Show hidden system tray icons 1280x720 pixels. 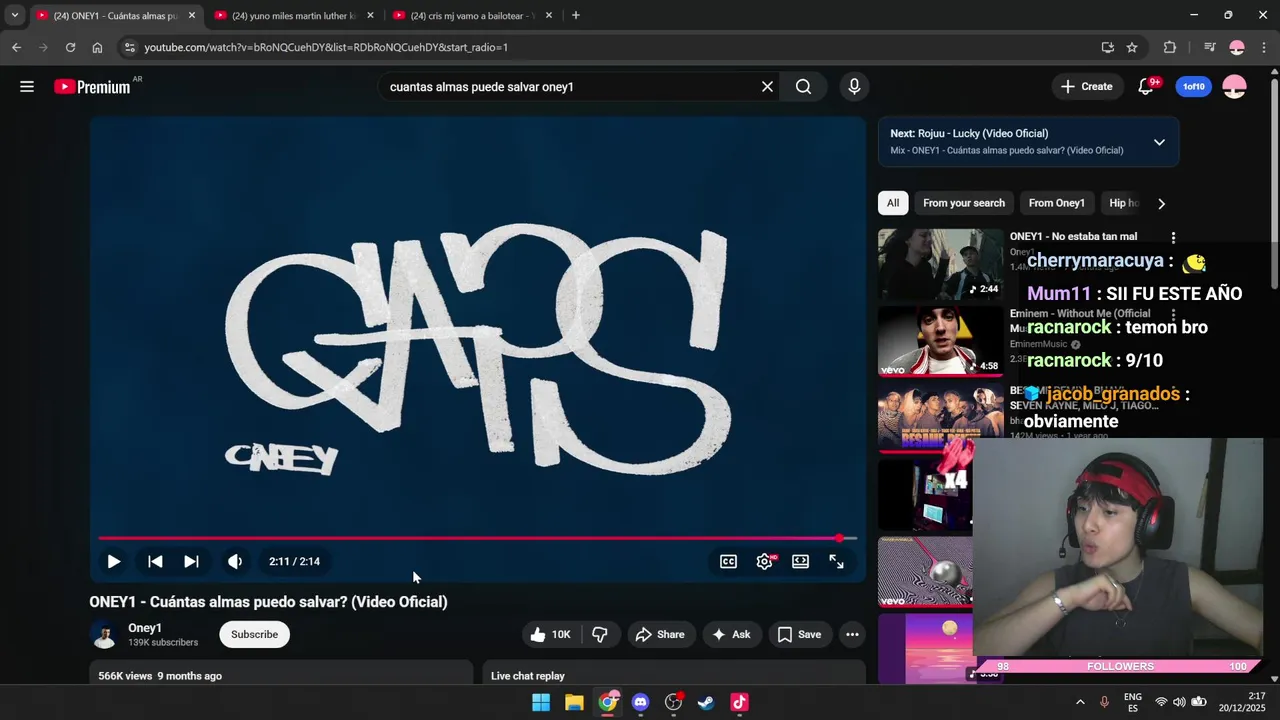pyautogui.click(x=1080, y=702)
